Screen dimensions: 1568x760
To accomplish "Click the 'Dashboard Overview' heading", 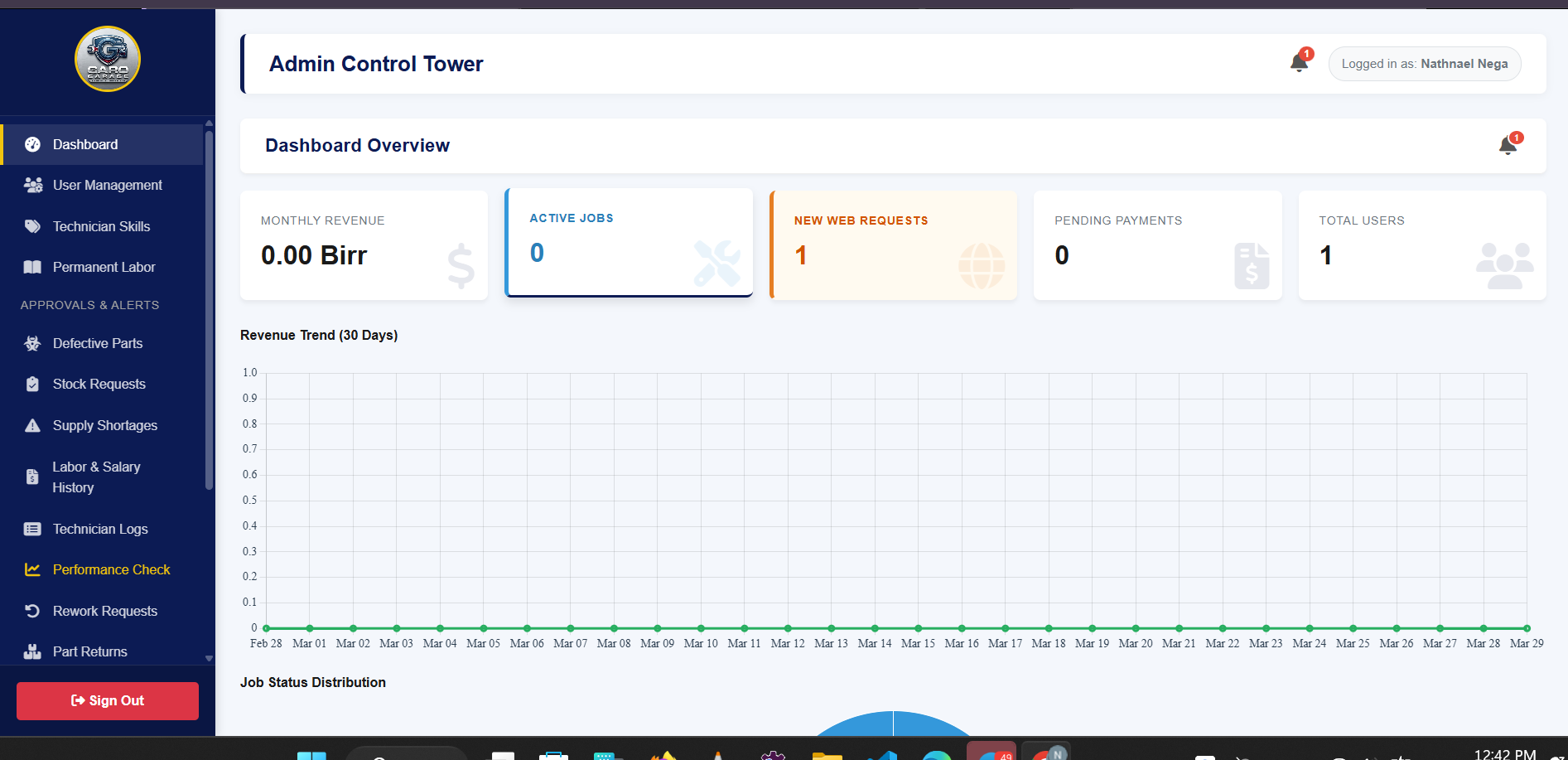I will tap(357, 146).
